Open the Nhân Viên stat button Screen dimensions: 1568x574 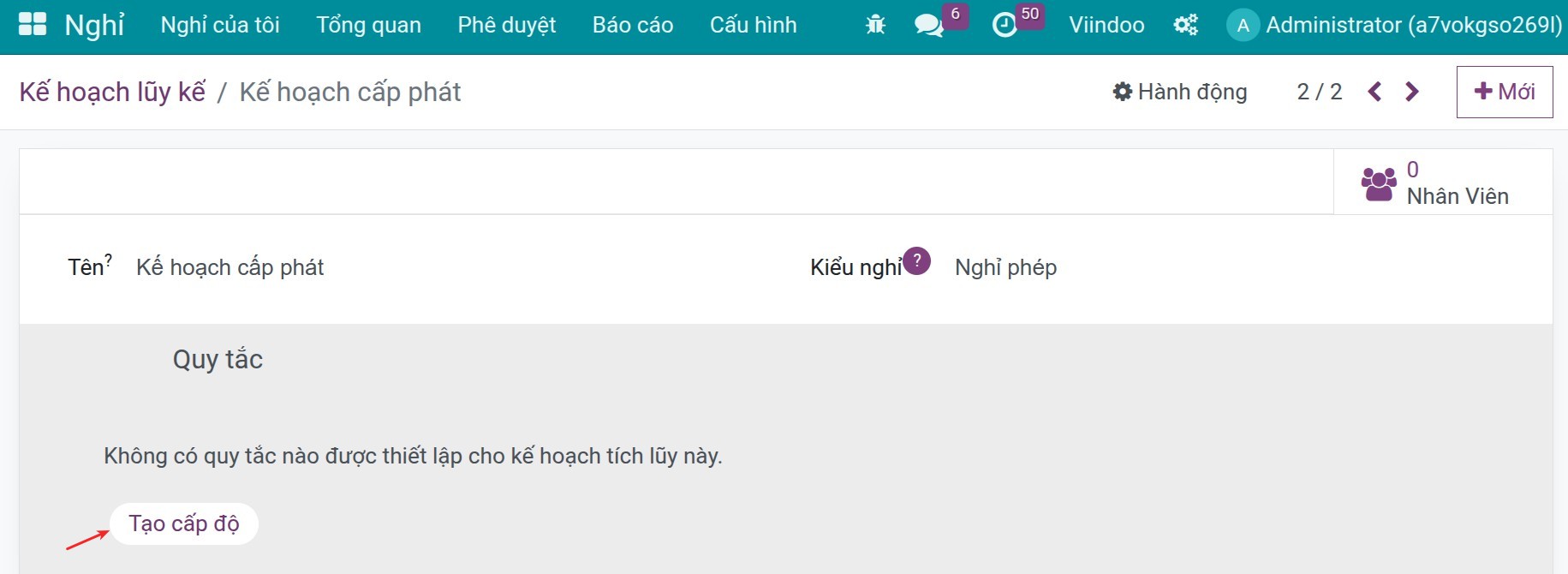pos(1443,182)
